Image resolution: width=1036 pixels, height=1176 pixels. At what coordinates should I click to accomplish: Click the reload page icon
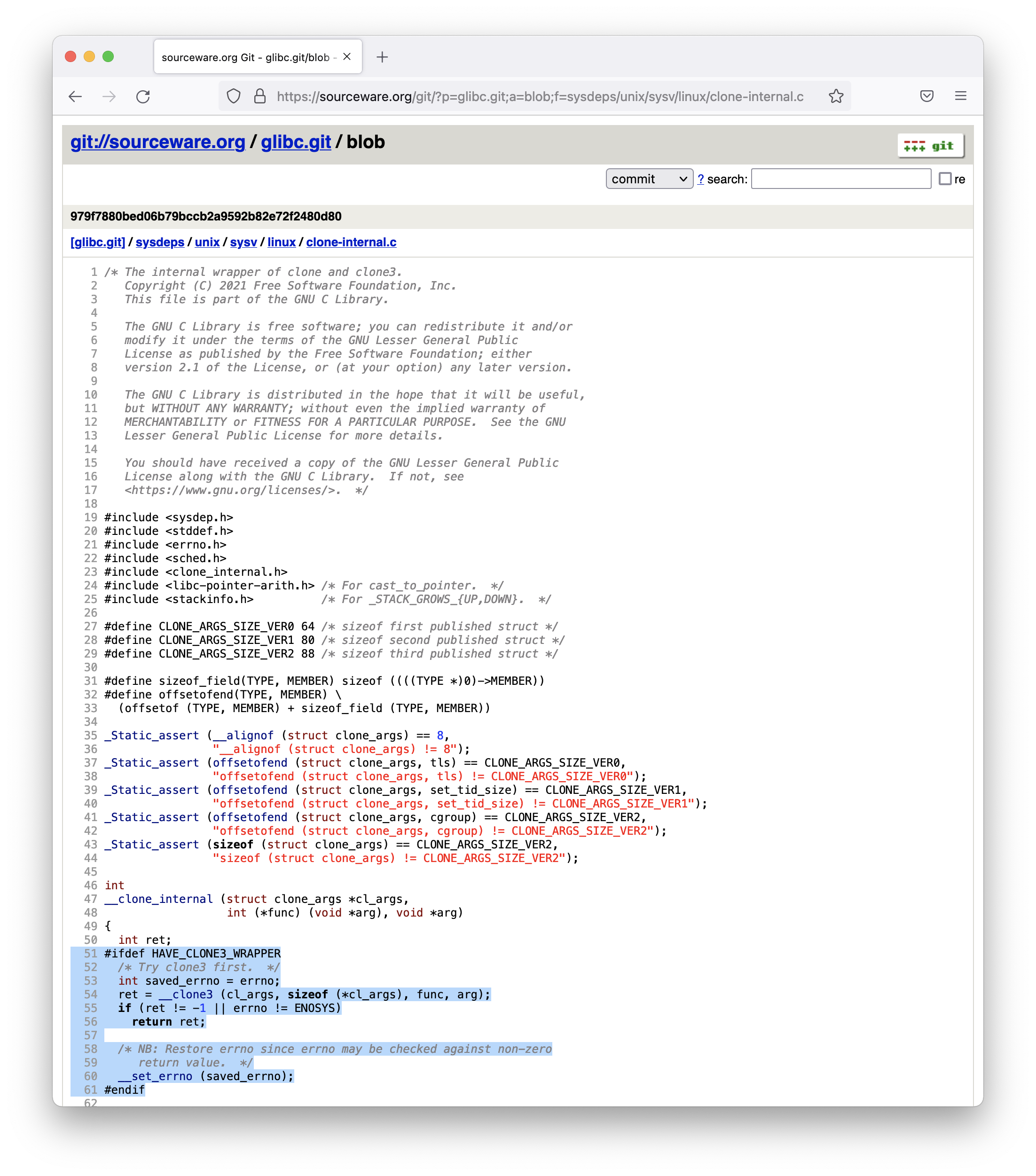[143, 97]
